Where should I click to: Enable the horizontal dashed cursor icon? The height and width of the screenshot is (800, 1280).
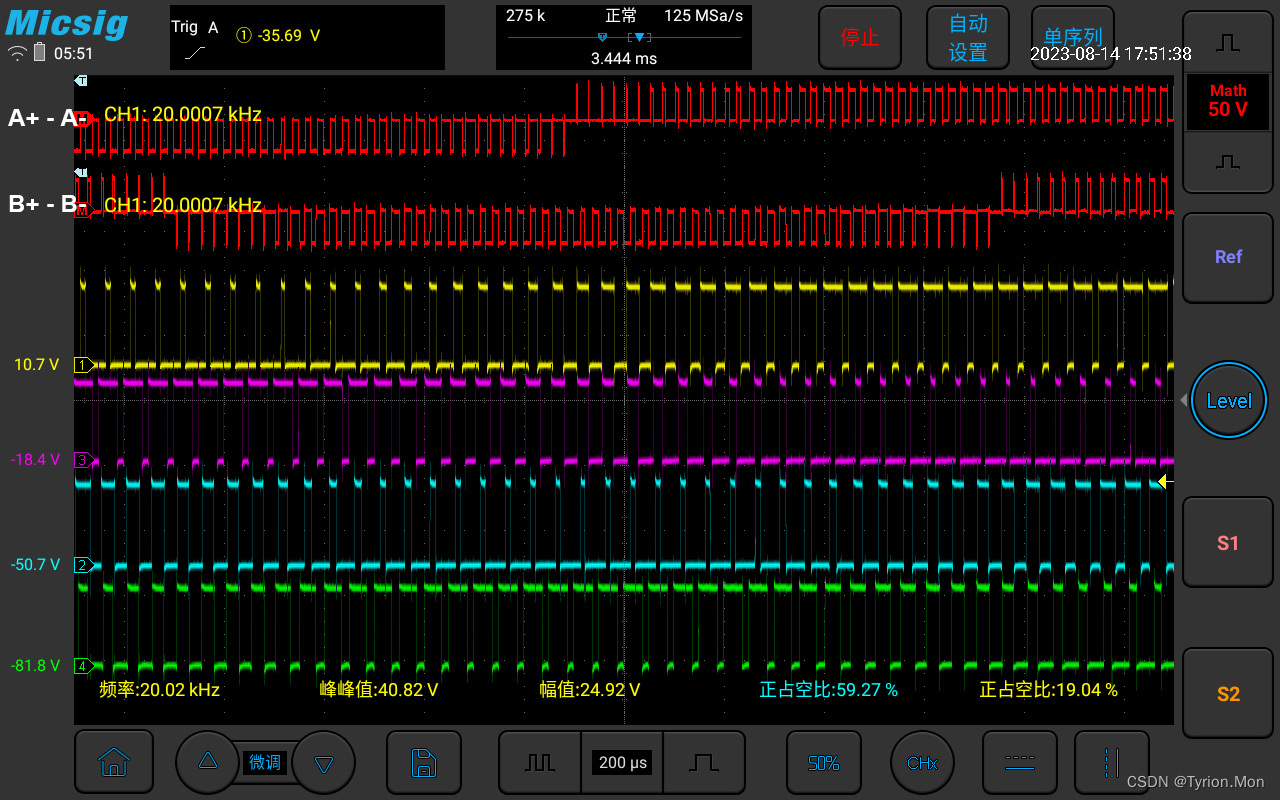pyautogui.click(x=1019, y=762)
